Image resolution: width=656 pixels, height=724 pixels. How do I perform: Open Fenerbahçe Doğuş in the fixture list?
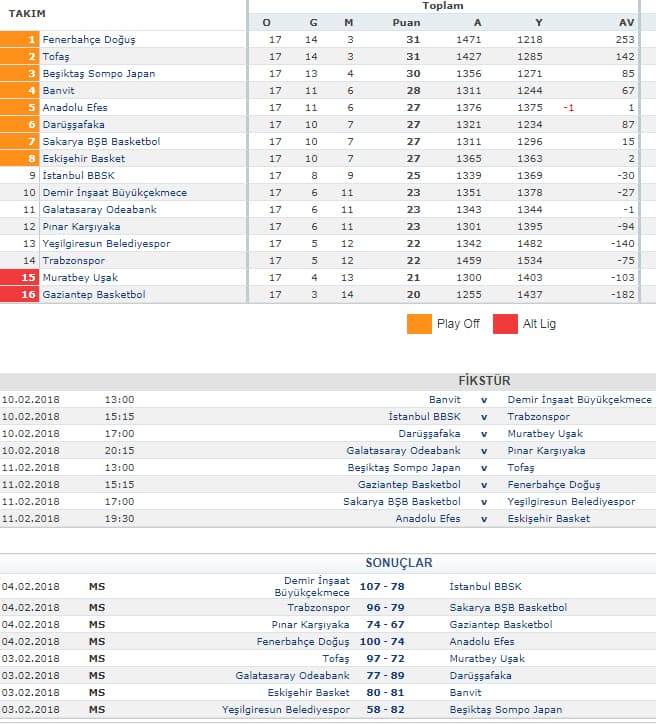pyautogui.click(x=554, y=485)
